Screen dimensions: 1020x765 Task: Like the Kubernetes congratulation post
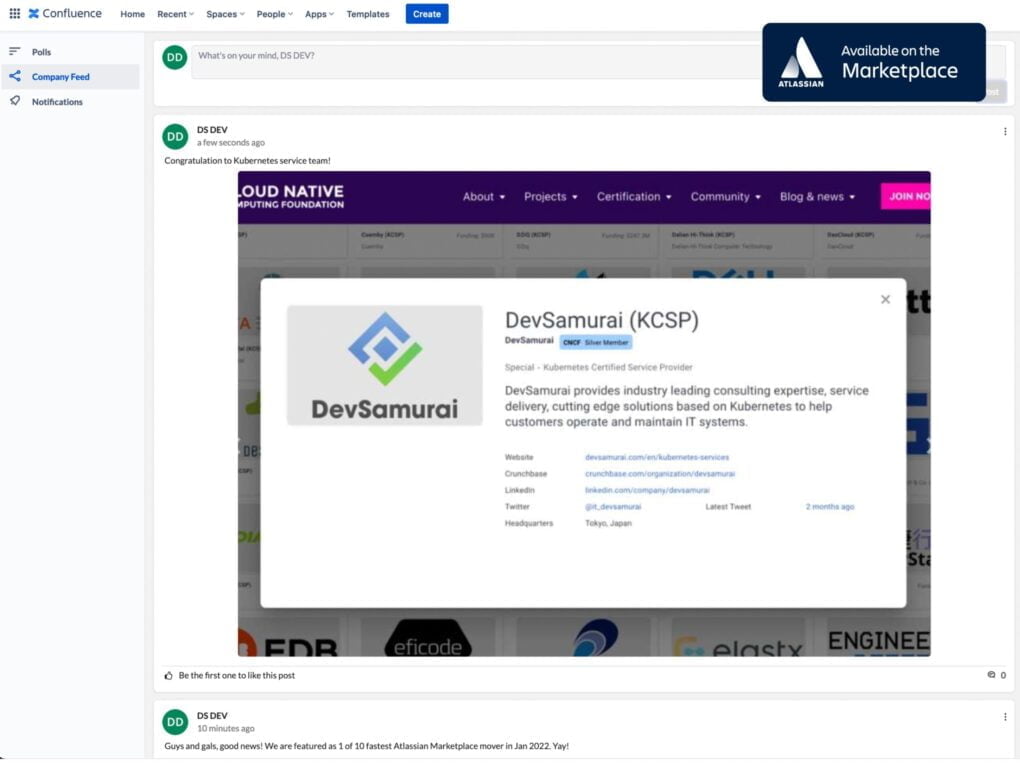(x=168, y=675)
